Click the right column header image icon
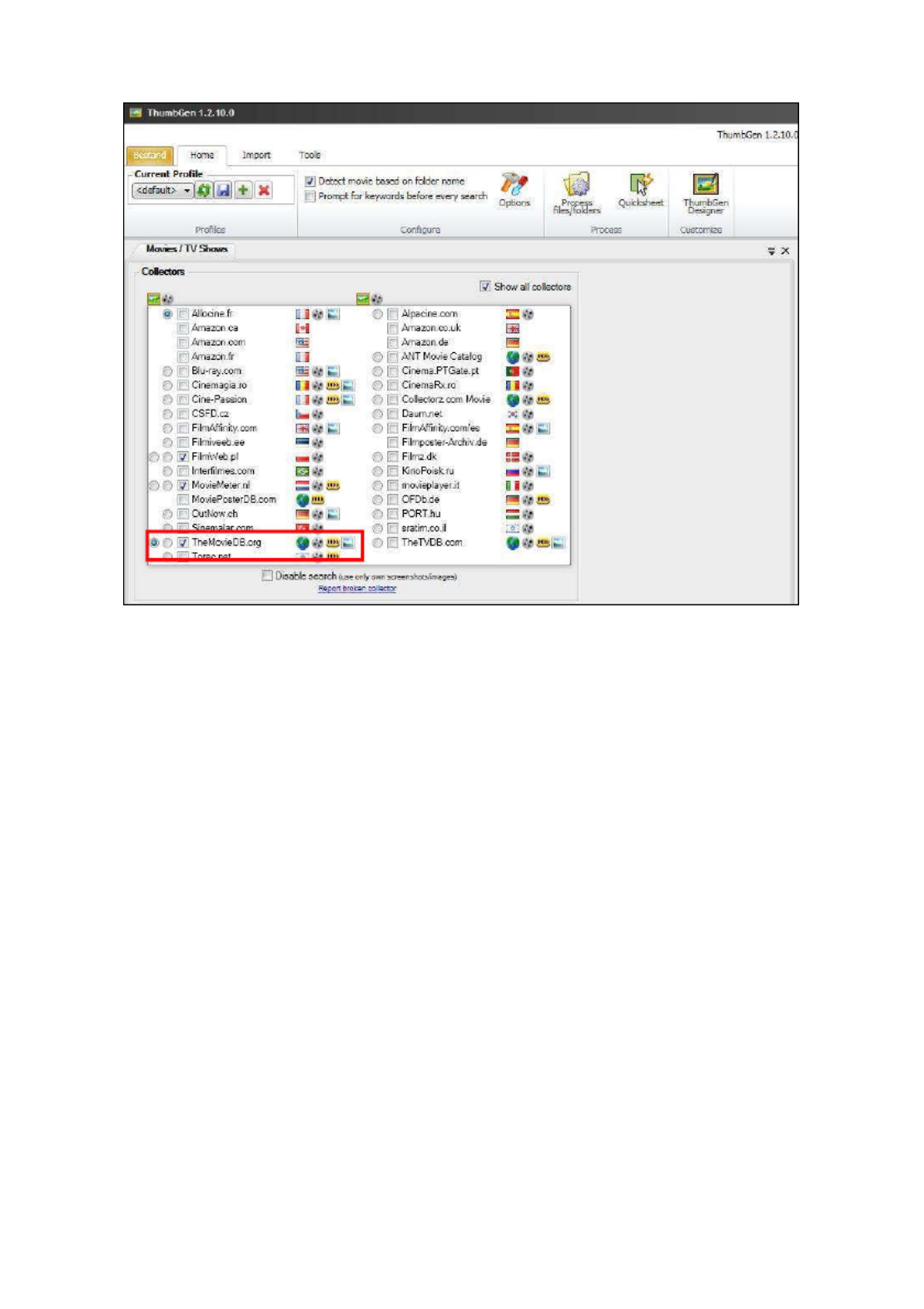The width and height of the screenshot is (924, 1309). pyautogui.click(x=363, y=299)
